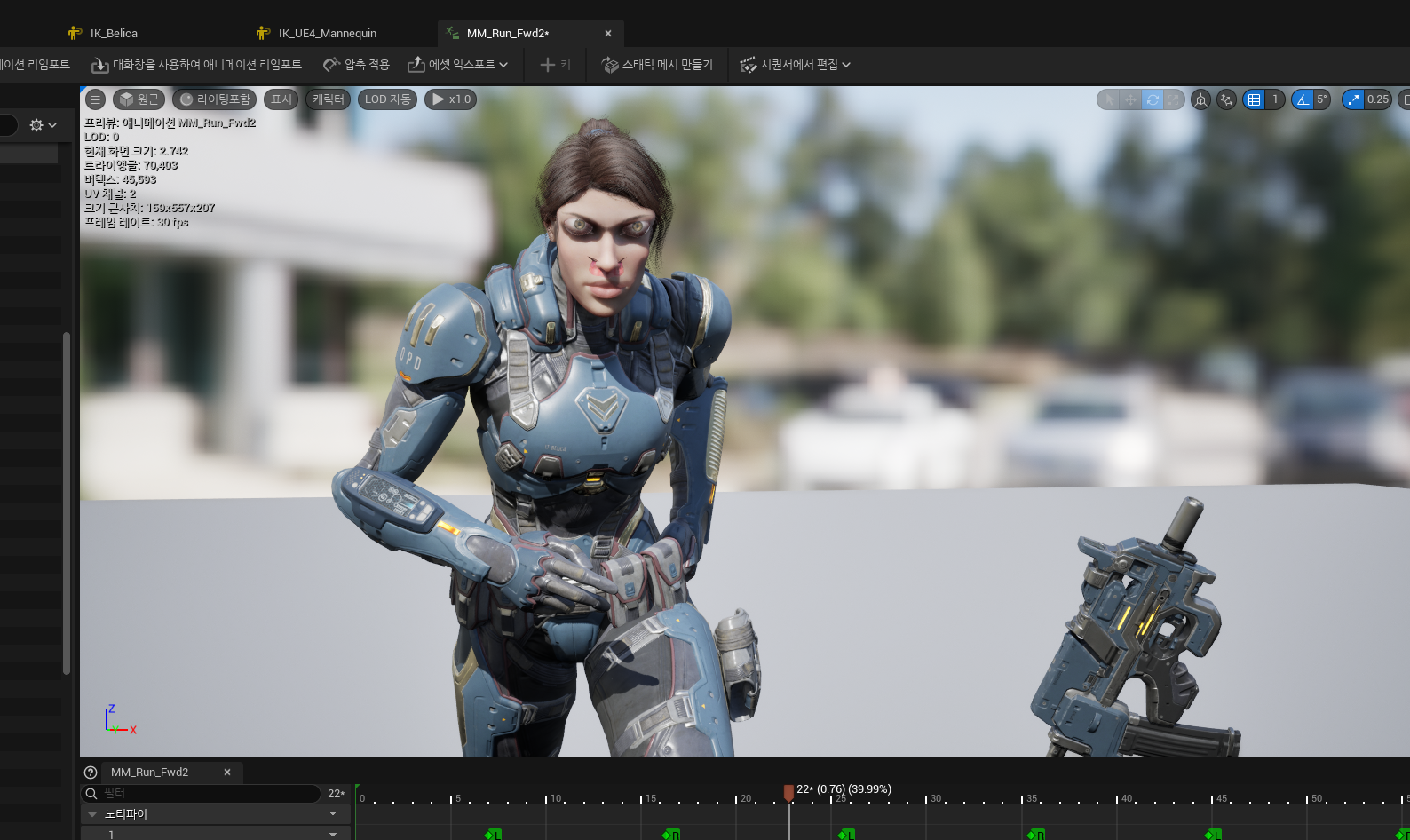Click the help question mark icon
The height and width of the screenshot is (840, 1410).
(x=91, y=773)
